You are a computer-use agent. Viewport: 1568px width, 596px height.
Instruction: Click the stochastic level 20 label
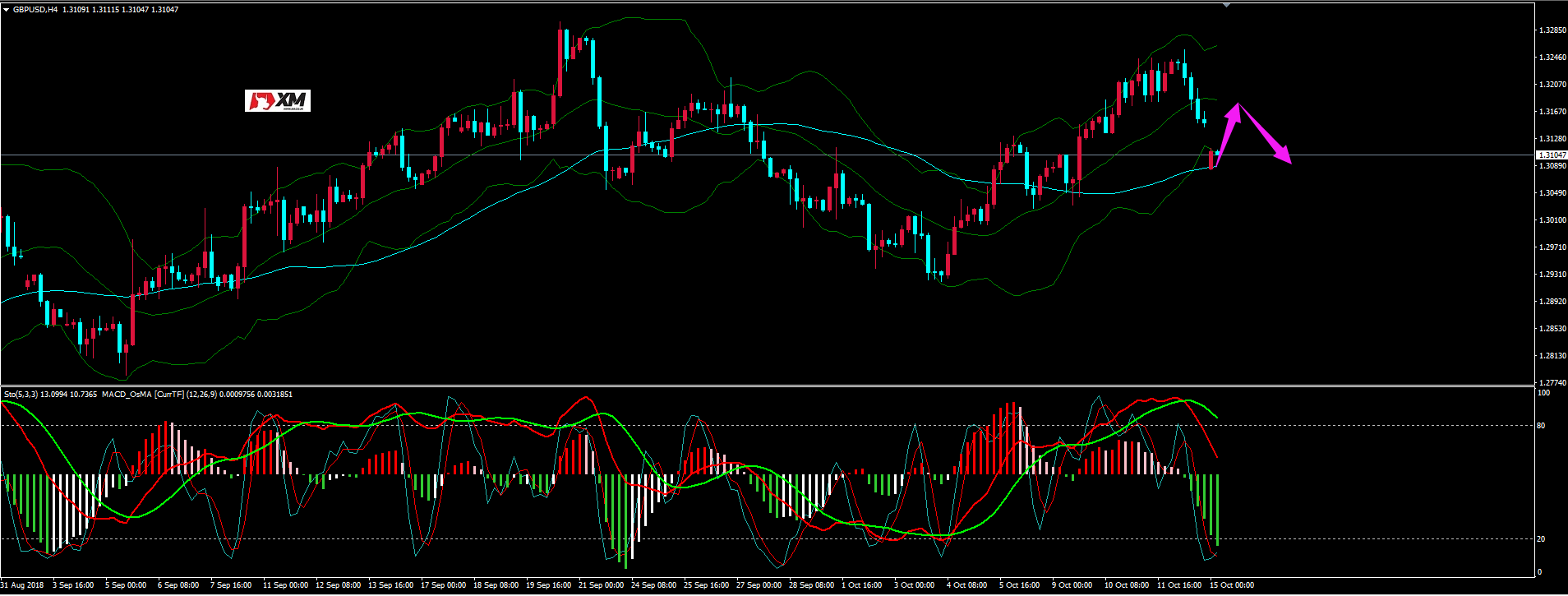click(1542, 539)
